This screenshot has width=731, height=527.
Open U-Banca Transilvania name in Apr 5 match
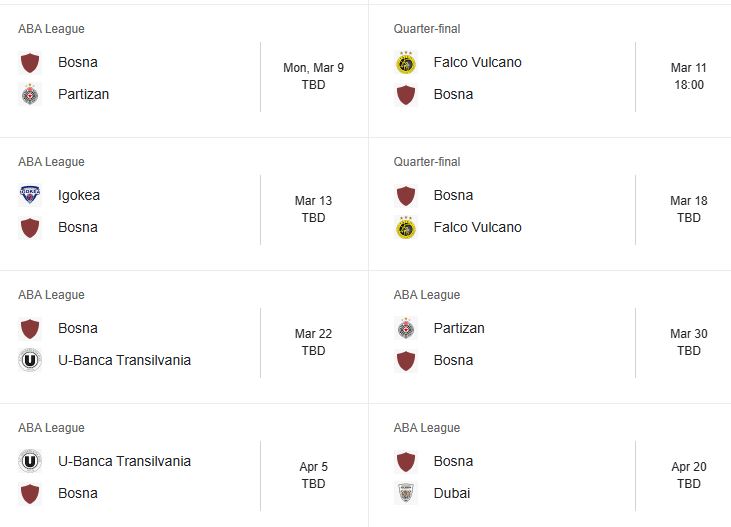point(124,461)
